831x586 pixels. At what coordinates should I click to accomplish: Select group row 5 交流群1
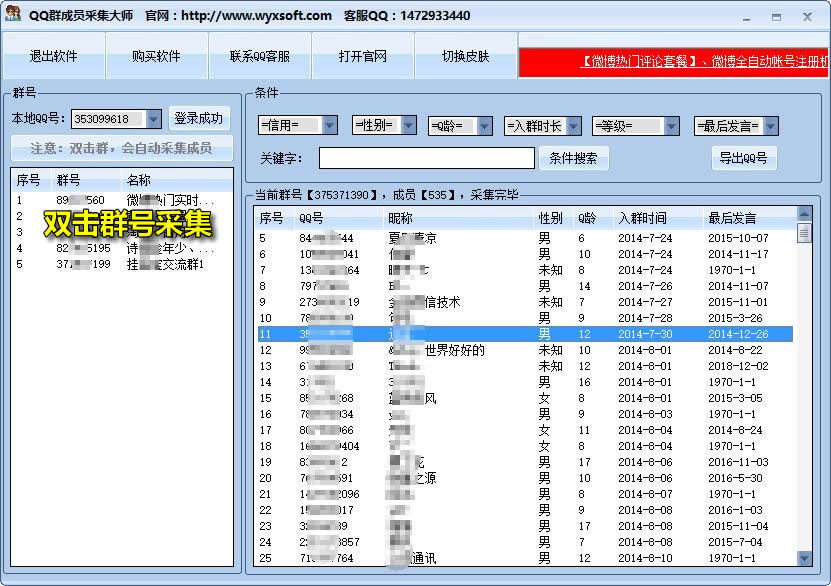pos(121,264)
